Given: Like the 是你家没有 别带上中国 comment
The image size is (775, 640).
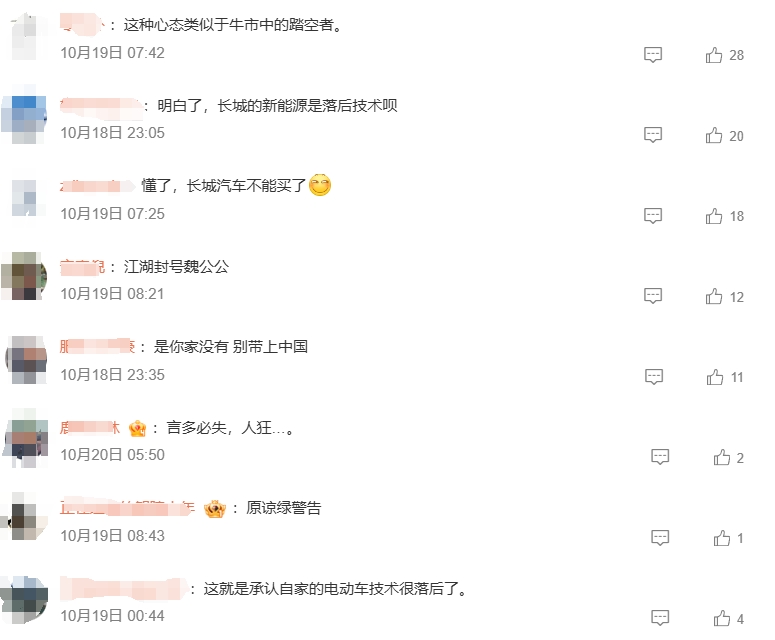Looking at the screenshot, I should point(715,377).
